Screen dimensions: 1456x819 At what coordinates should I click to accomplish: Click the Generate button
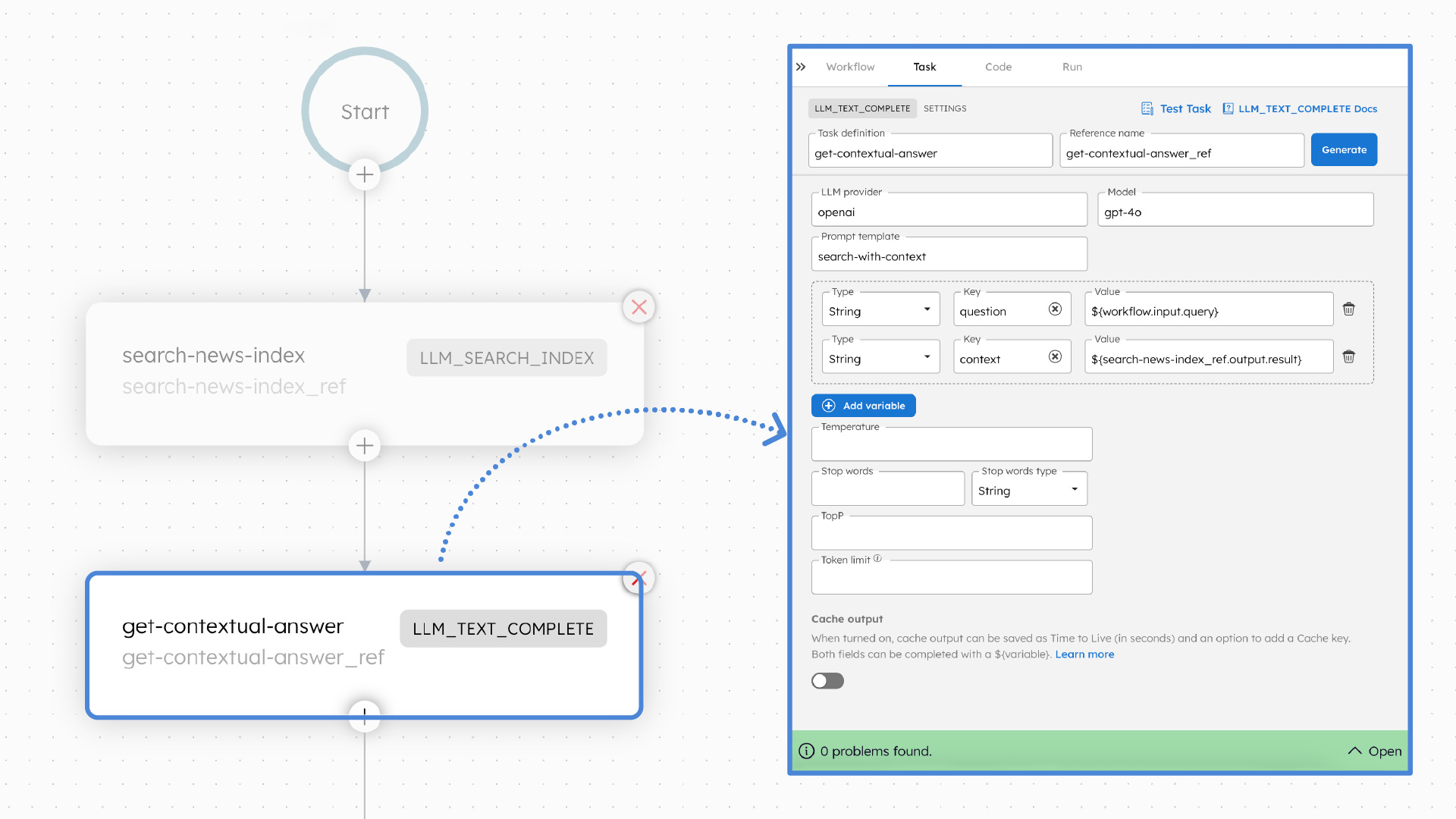[x=1344, y=149]
